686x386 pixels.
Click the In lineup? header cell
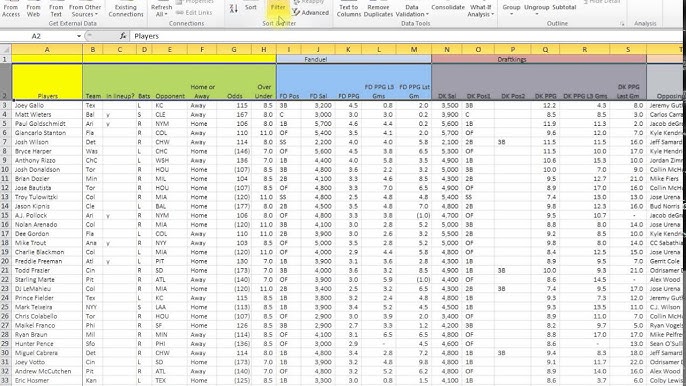120,82
